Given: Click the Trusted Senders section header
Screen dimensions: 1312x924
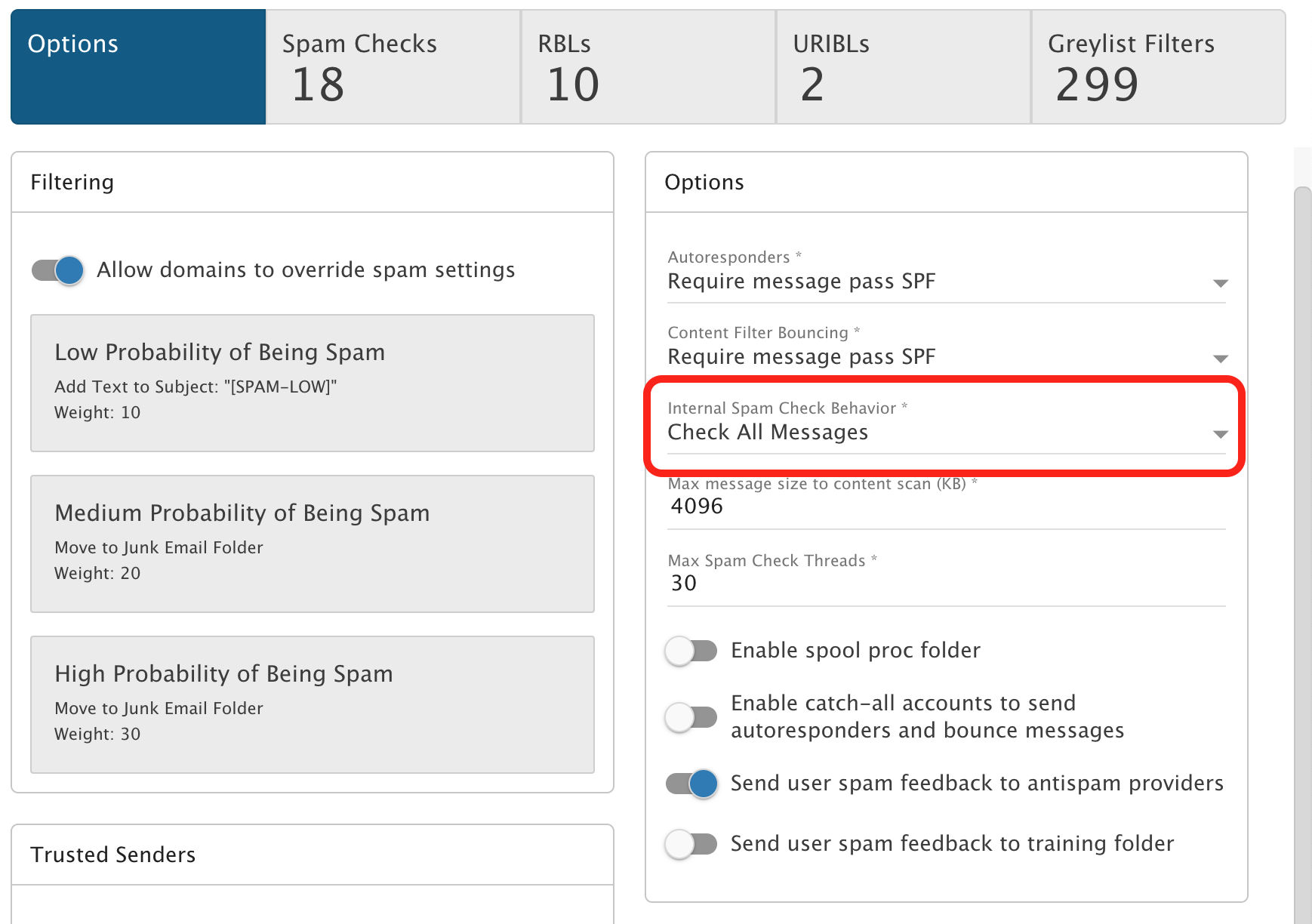Looking at the screenshot, I should pos(313,855).
